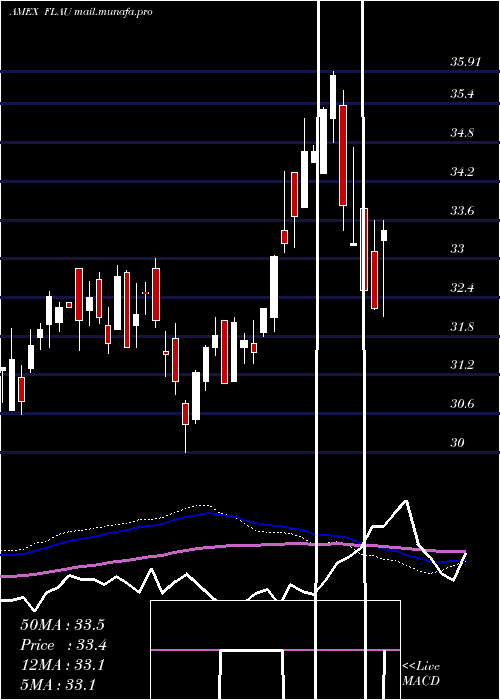Viewport: 500px width, 700px height.
Task: Click the 33 price axis label
Action: point(457,249)
